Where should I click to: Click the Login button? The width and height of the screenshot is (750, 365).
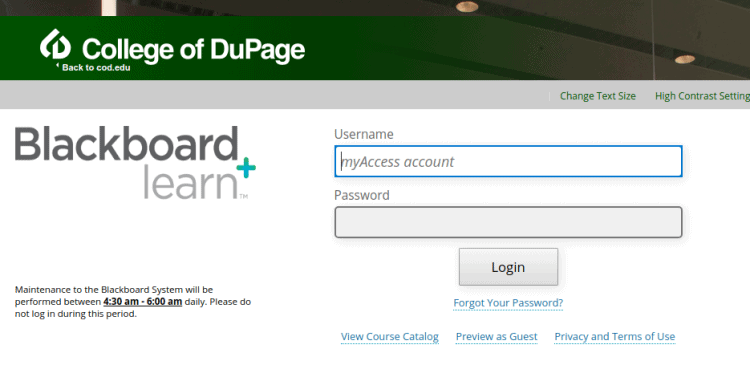coord(508,267)
